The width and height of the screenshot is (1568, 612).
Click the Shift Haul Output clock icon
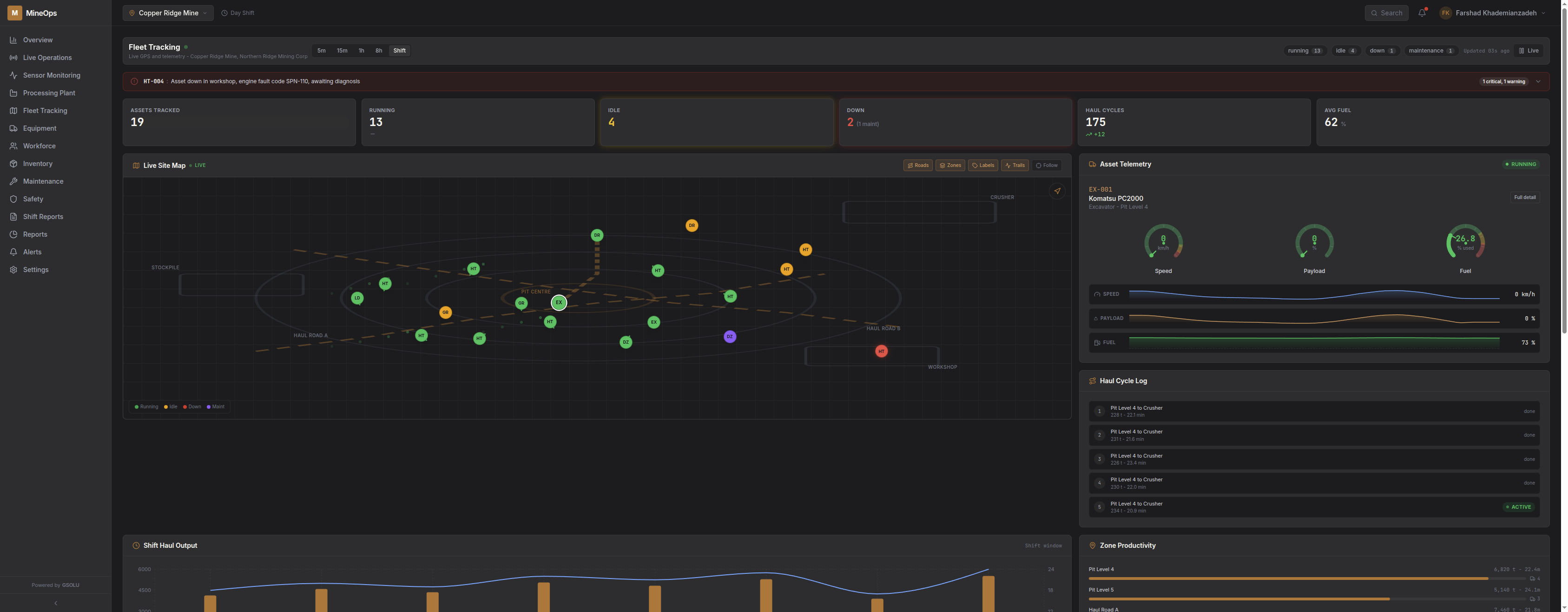[x=136, y=545]
